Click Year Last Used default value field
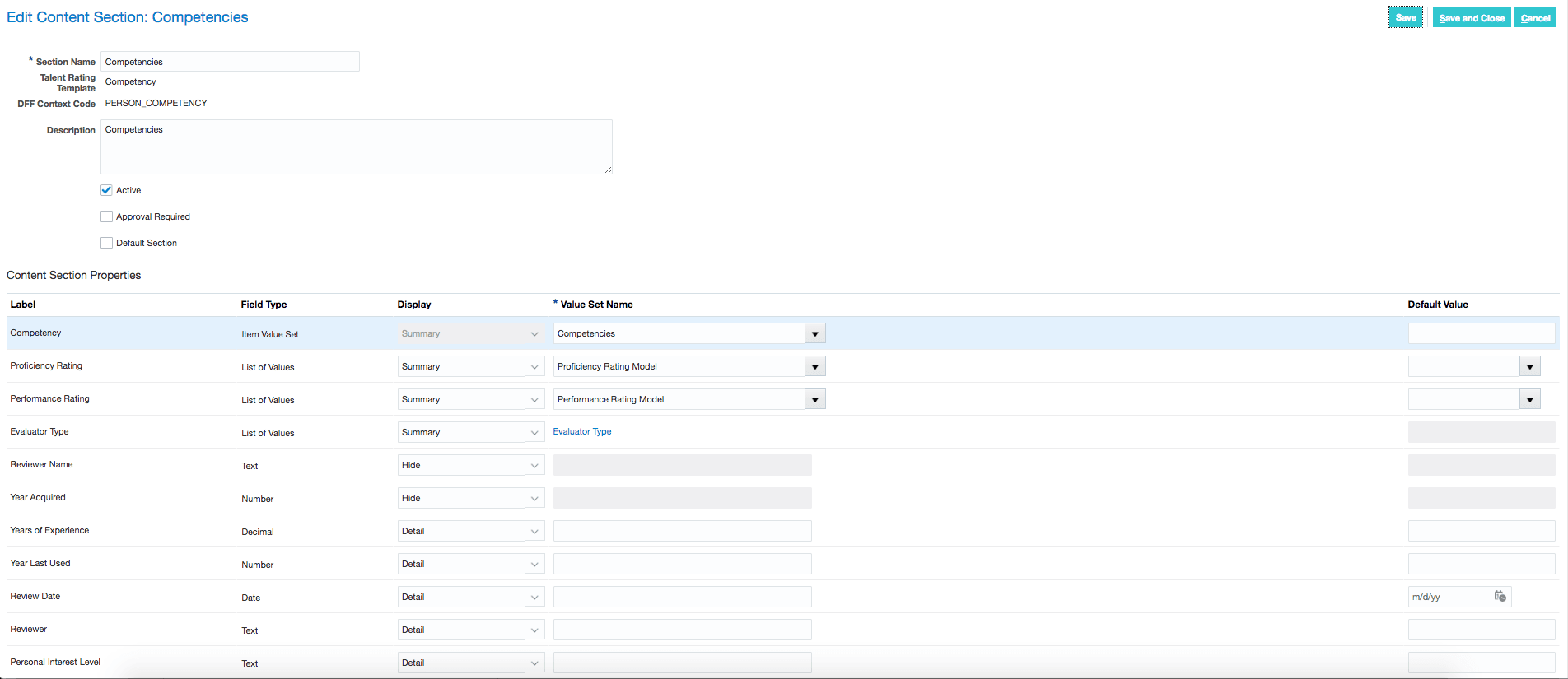 (1482, 564)
